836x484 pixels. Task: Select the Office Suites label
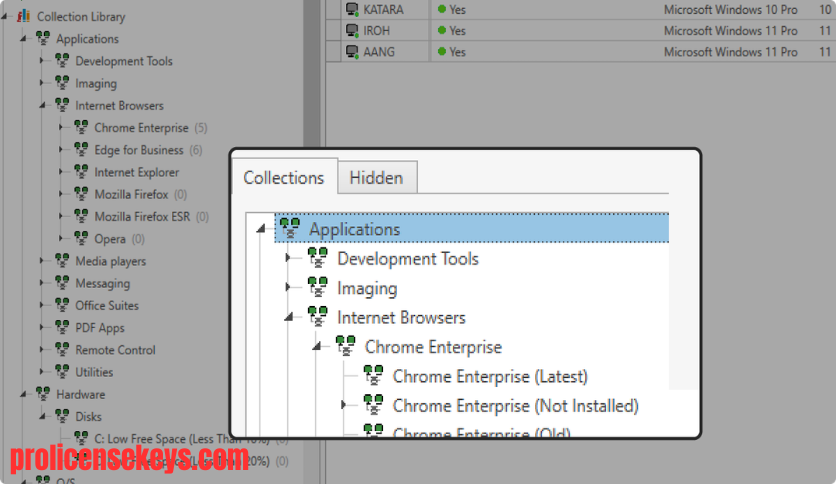107,305
